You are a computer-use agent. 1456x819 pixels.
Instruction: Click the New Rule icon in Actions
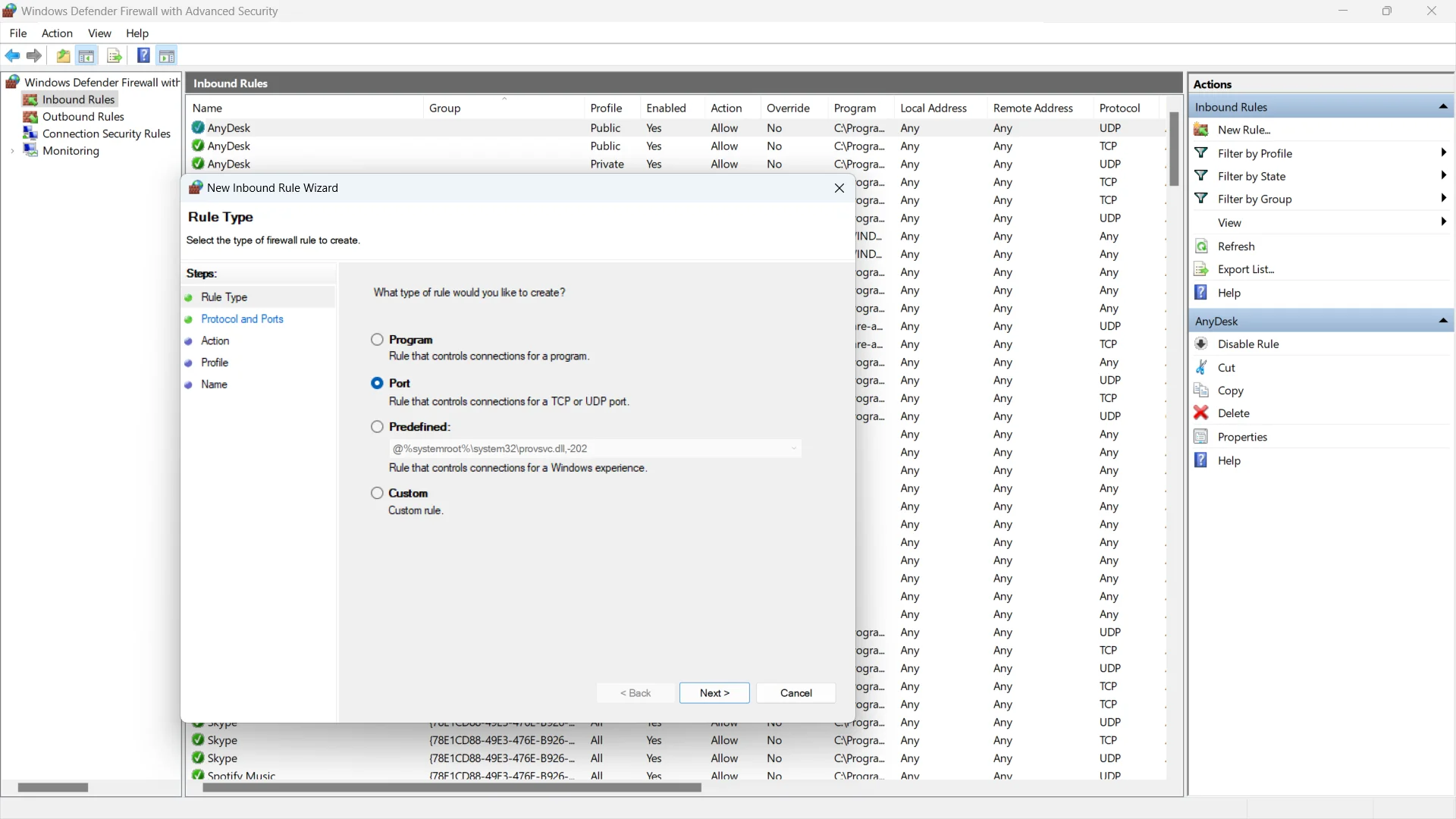tap(1201, 130)
